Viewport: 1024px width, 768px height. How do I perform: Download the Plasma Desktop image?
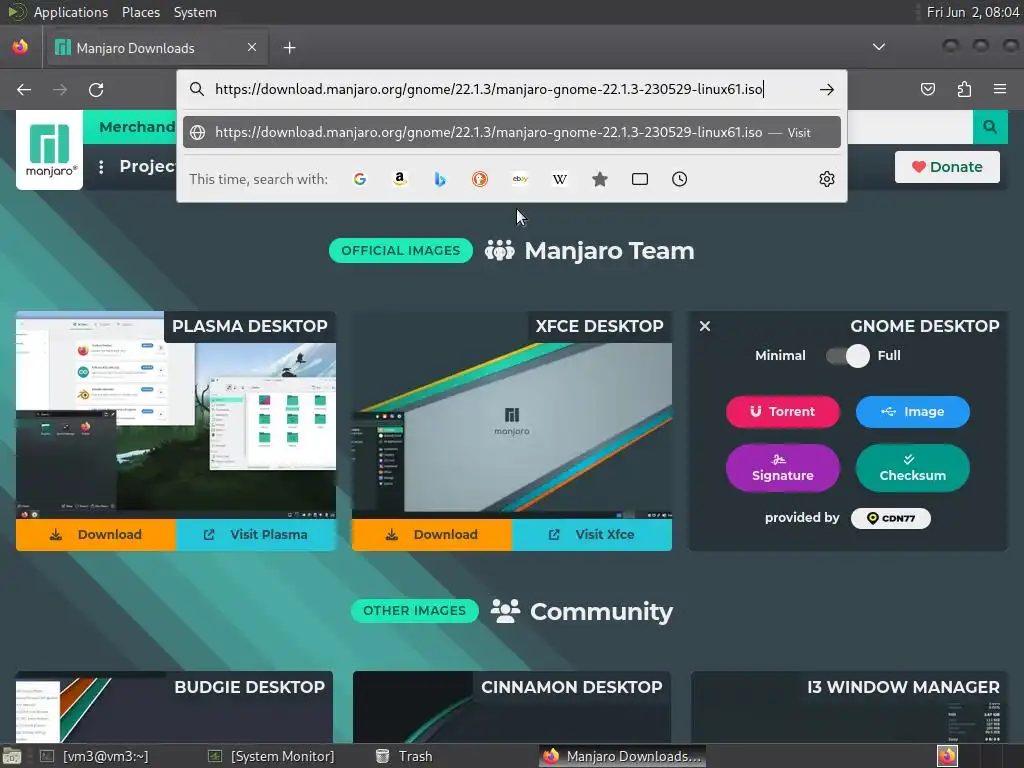[x=96, y=535]
